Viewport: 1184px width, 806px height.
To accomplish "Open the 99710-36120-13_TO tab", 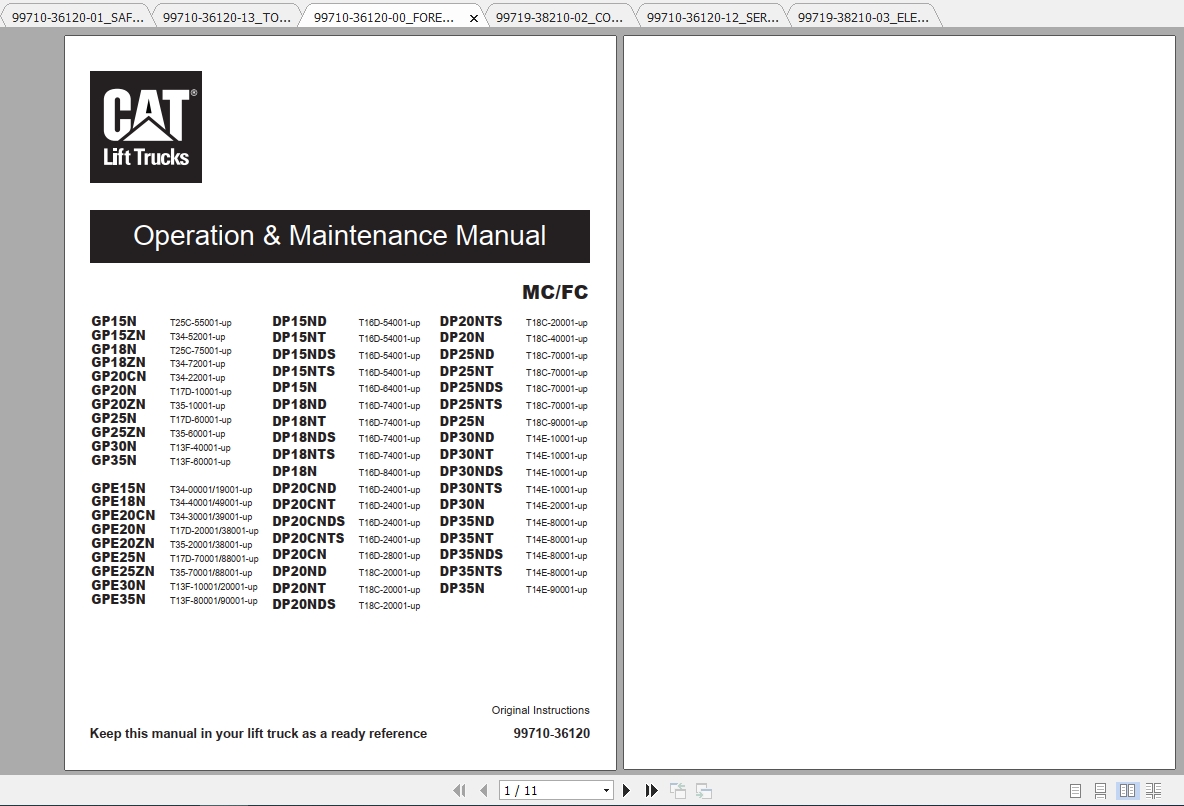I will [227, 17].
